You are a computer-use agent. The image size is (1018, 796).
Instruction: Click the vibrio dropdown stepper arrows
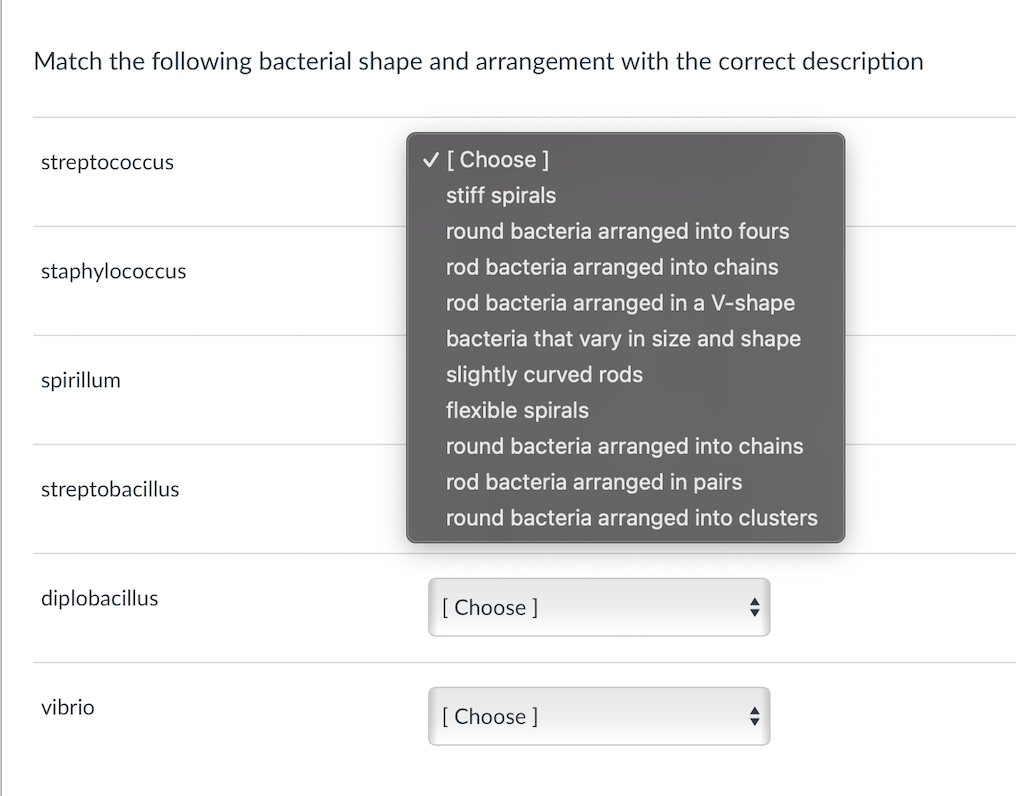point(755,716)
